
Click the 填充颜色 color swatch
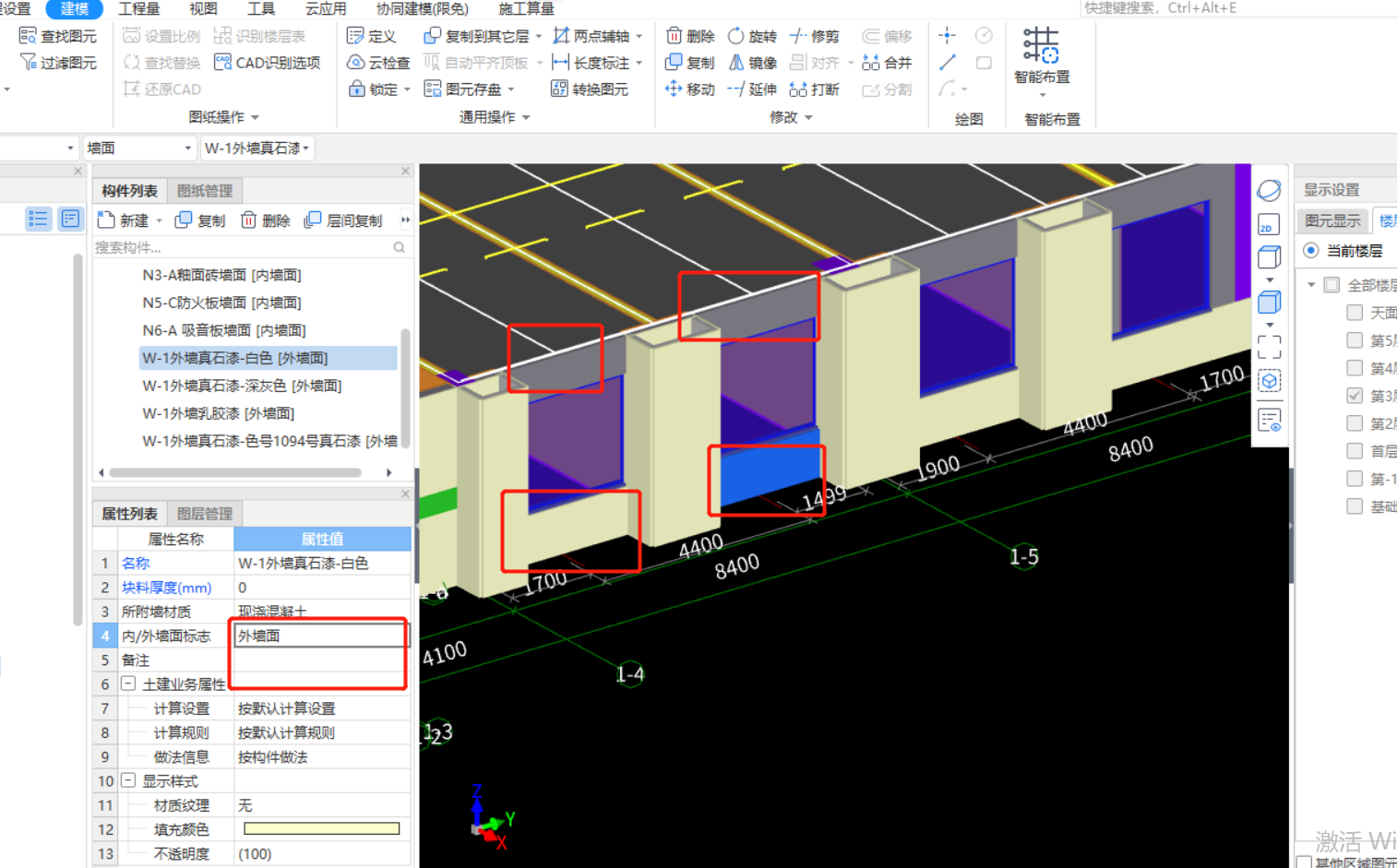click(x=321, y=829)
